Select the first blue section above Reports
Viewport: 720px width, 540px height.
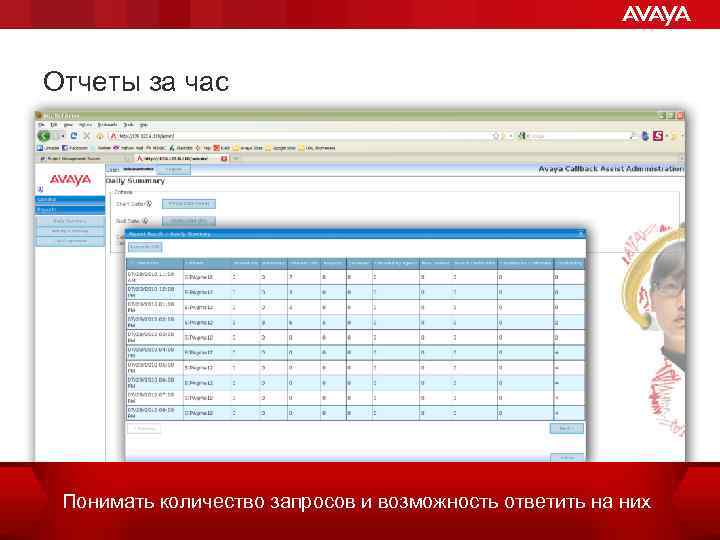click(x=70, y=199)
